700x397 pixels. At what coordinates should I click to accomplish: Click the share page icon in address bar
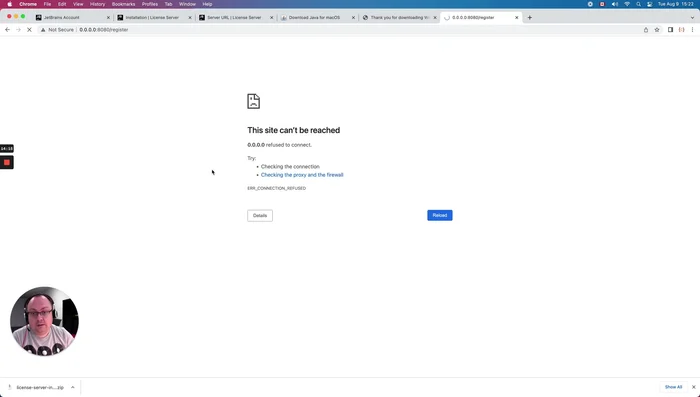(x=646, y=29)
